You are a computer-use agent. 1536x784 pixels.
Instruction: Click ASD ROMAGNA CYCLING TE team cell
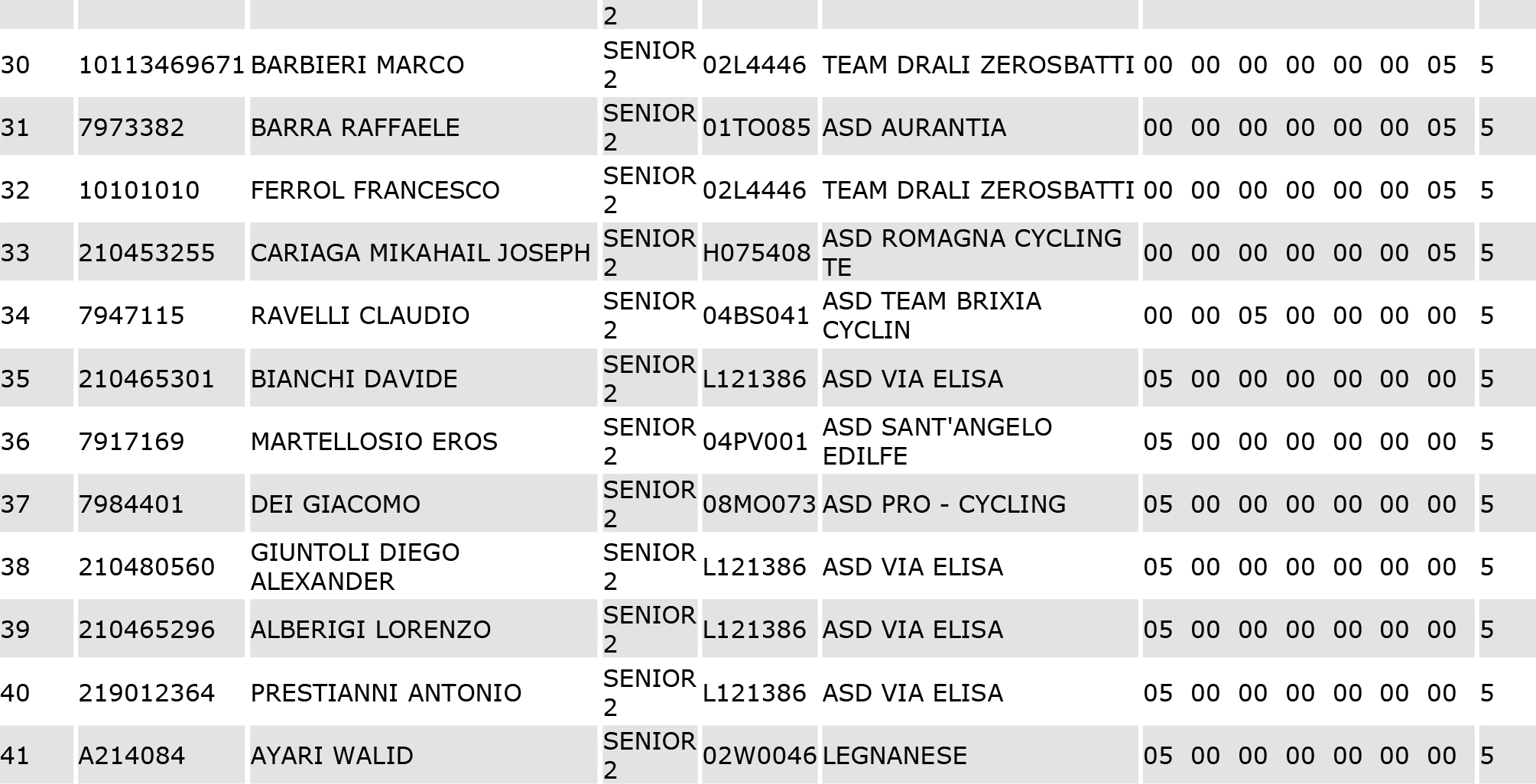point(979,252)
